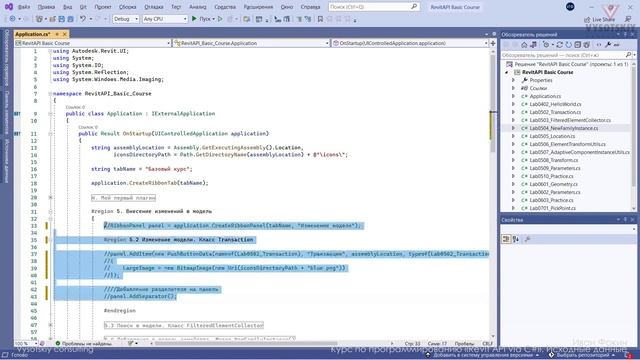Toggle Alphabetical sort in Свойства panel
This screenshot has width=640, height=360.
tap(516, 239)
